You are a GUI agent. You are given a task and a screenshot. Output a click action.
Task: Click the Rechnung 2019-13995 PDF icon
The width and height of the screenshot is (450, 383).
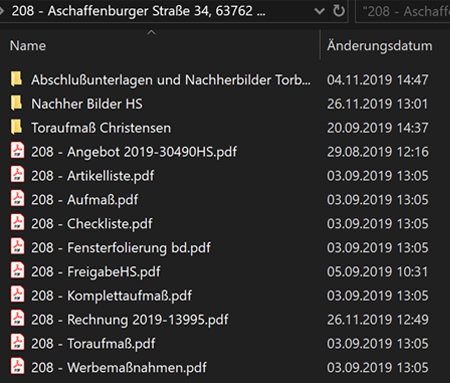point(17,318)
